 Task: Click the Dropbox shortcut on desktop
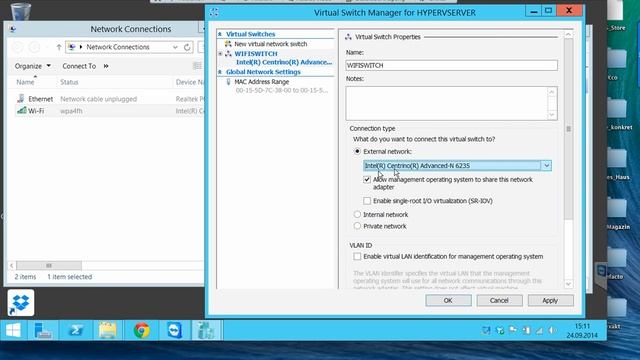[20, 302]
